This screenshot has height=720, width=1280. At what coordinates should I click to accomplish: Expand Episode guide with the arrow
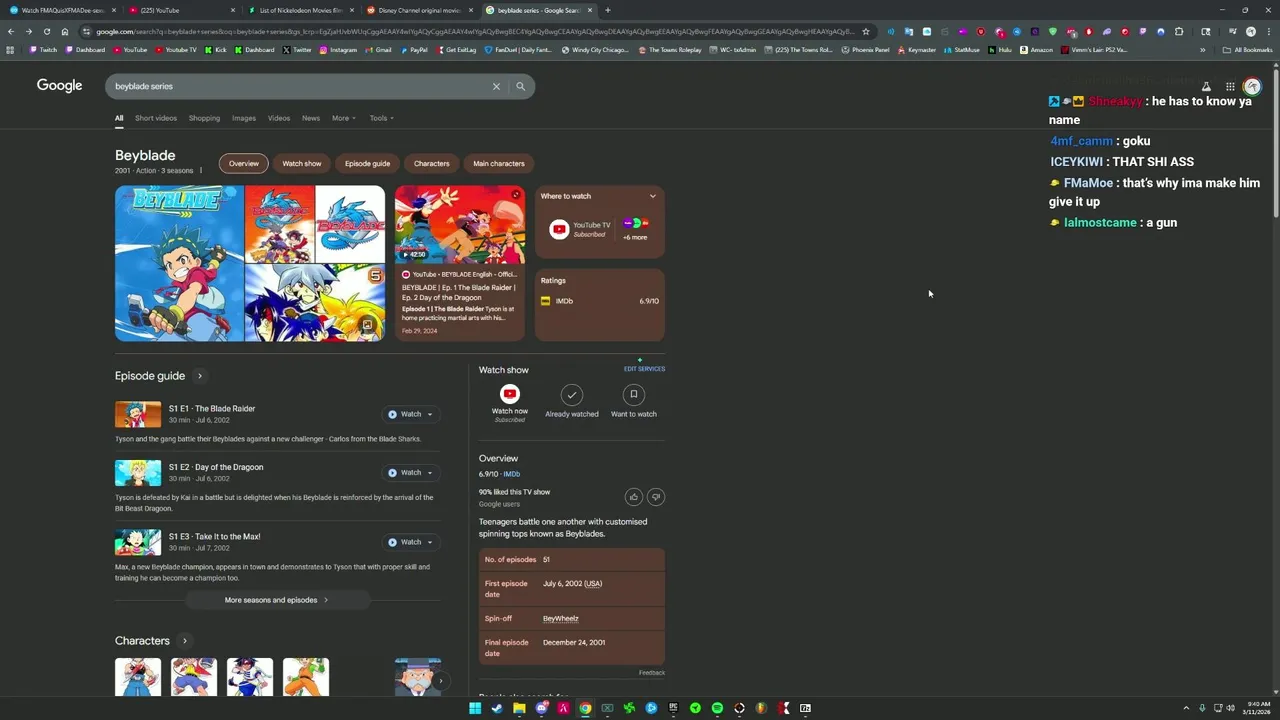point(200,376)
